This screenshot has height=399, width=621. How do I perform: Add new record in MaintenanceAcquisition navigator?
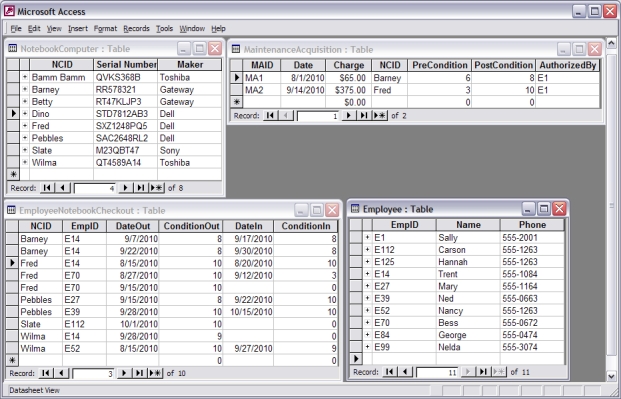click(380, 116)
